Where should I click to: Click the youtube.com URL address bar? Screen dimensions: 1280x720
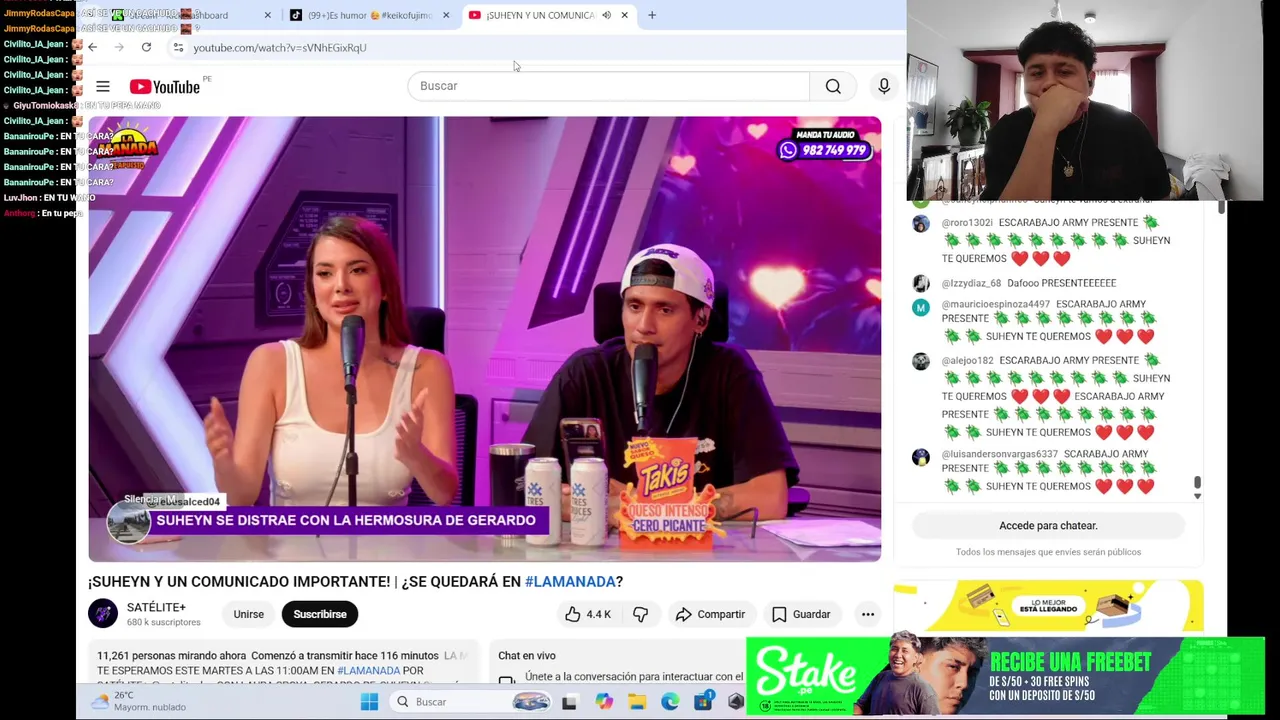pyautogui.click(x=280, y=47)
